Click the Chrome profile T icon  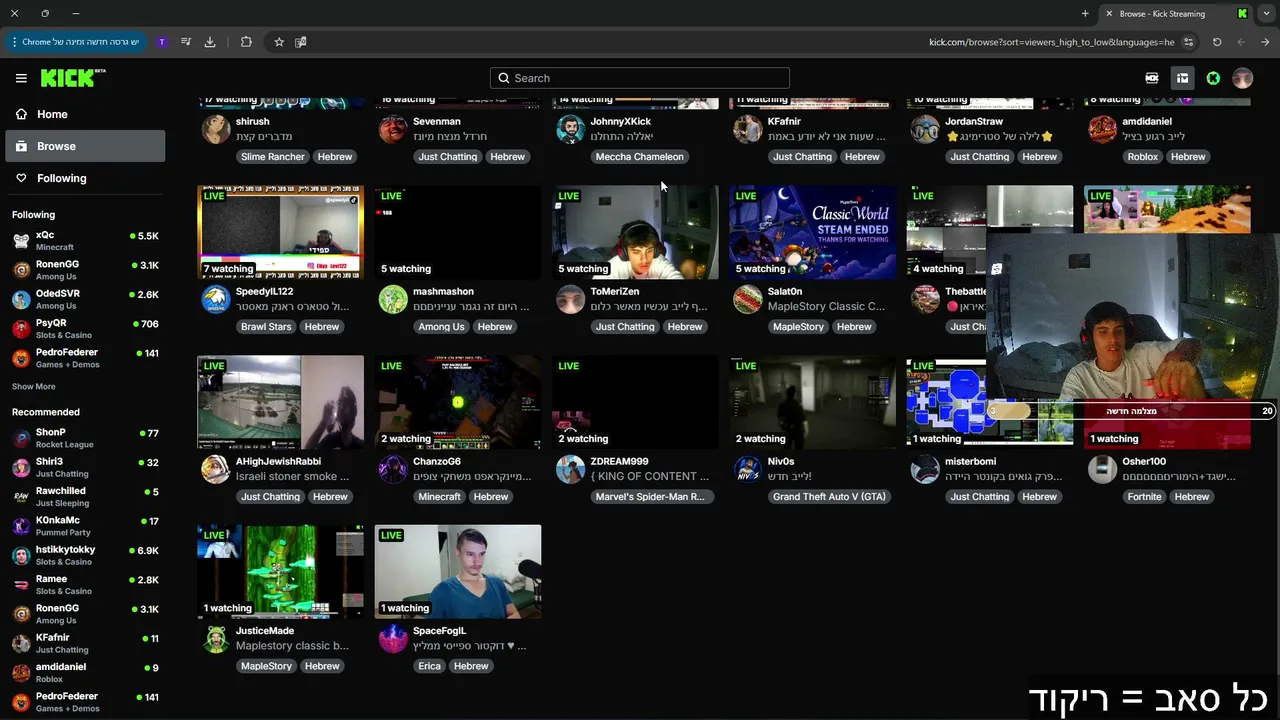tap(162, 42)
